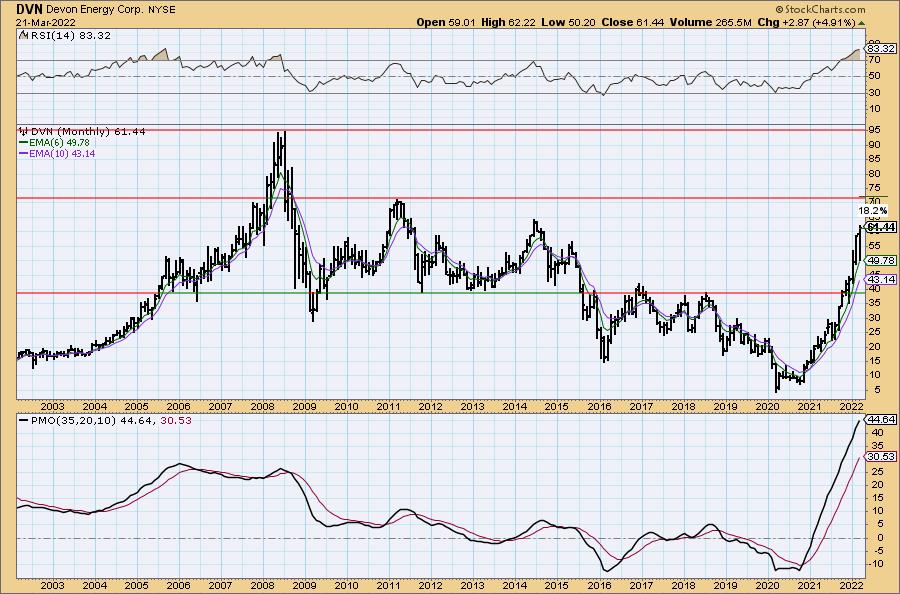The image size is (900, 594).
Task: Click the Open 59.01 value
Action: [445, 22]
